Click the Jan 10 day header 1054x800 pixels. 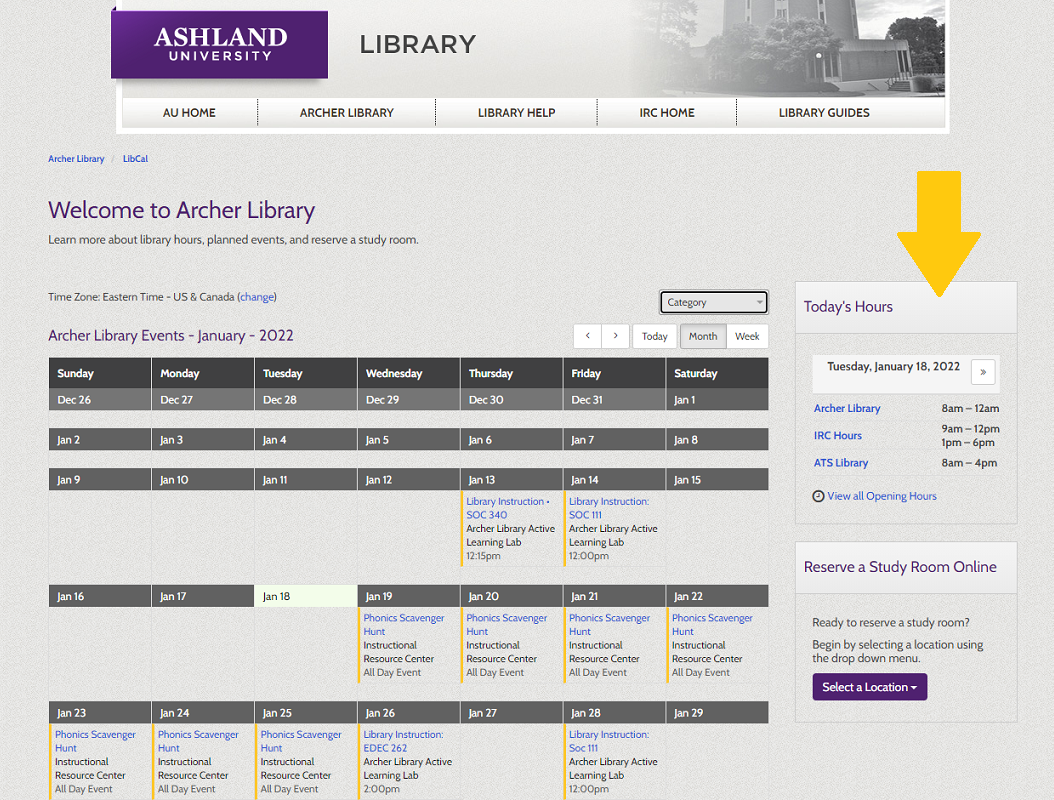202,479
